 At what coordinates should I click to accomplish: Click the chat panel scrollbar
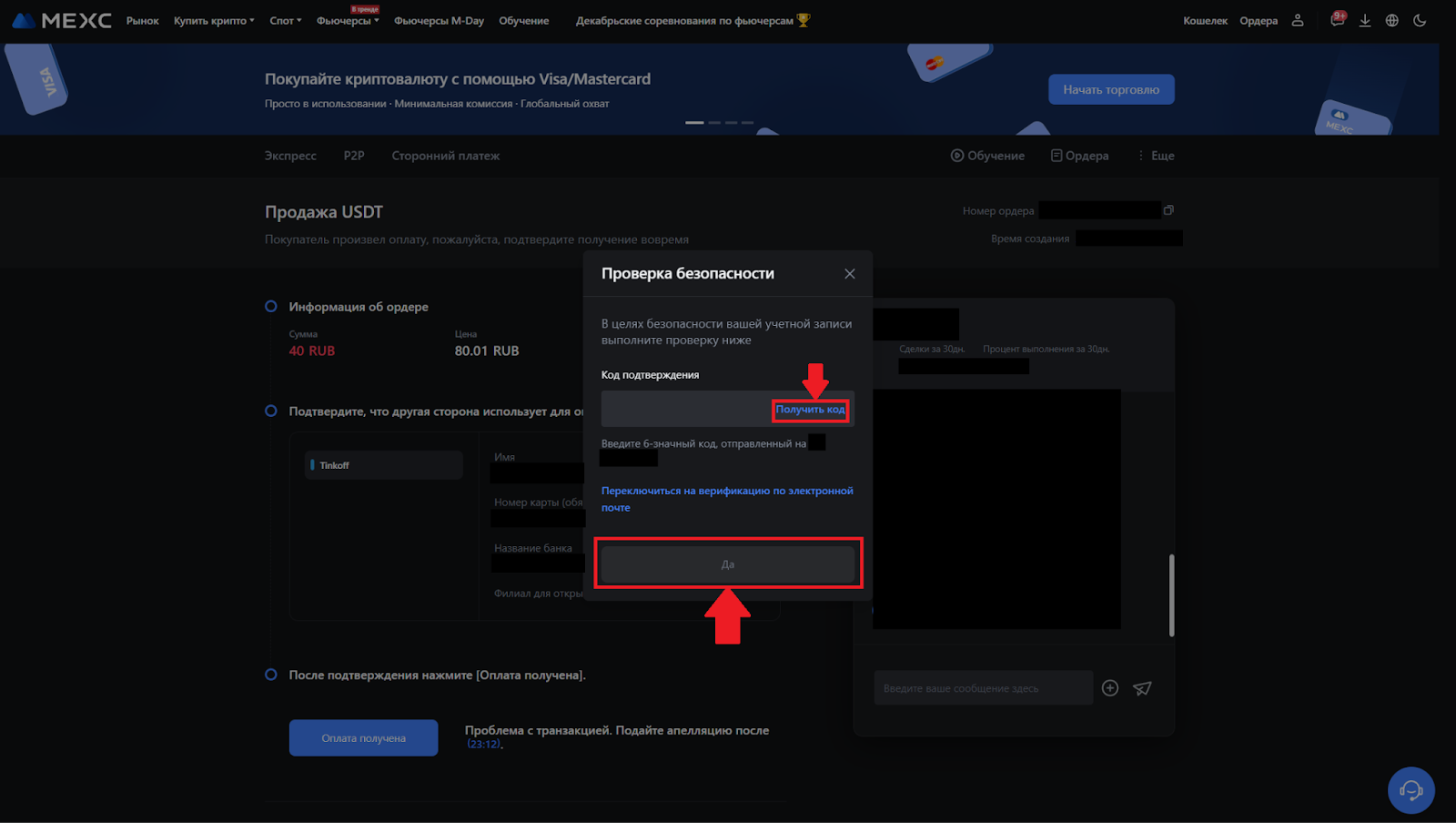click(x=1171, y=595)
